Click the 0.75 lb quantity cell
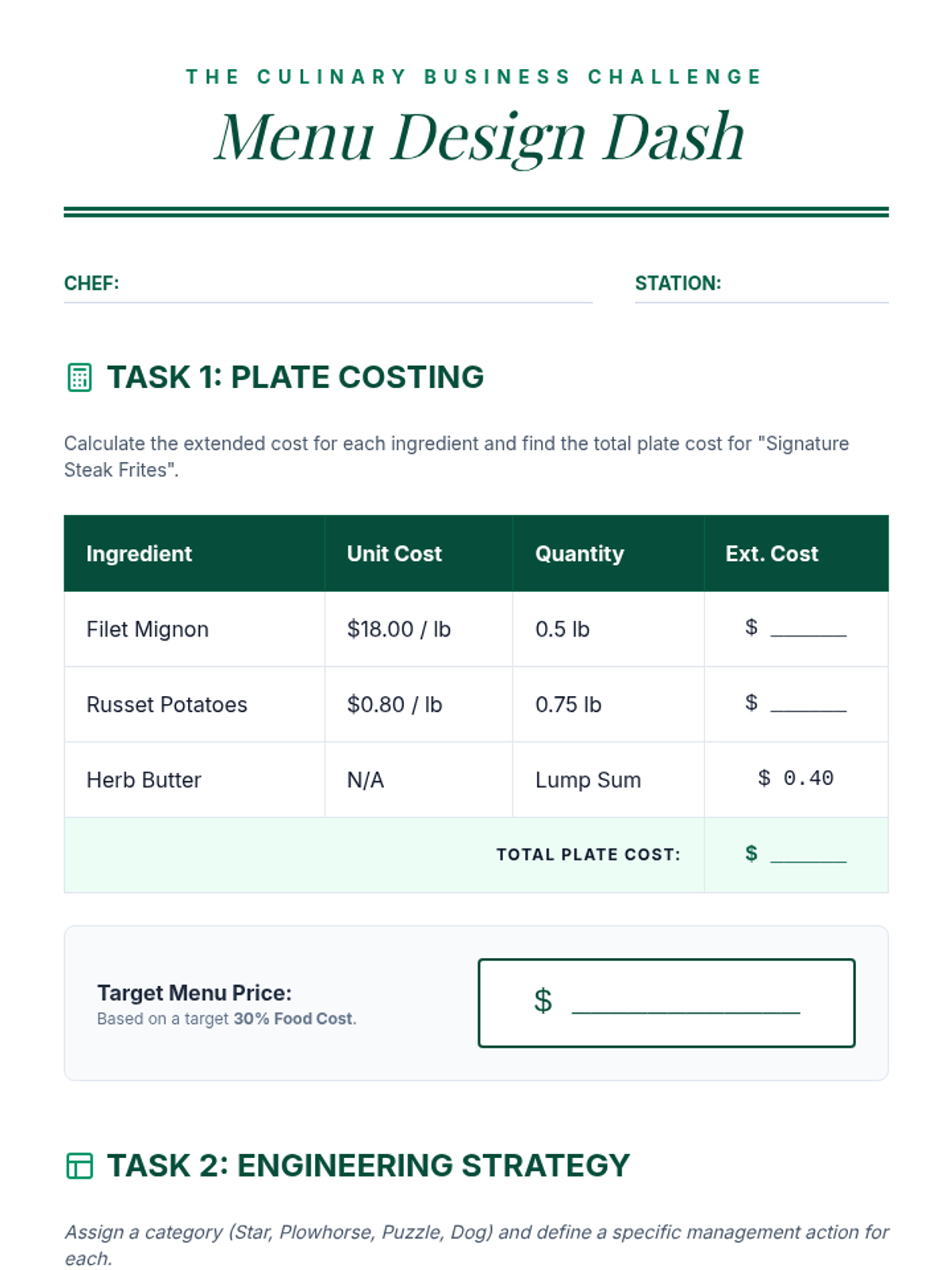 coord(568,705)
